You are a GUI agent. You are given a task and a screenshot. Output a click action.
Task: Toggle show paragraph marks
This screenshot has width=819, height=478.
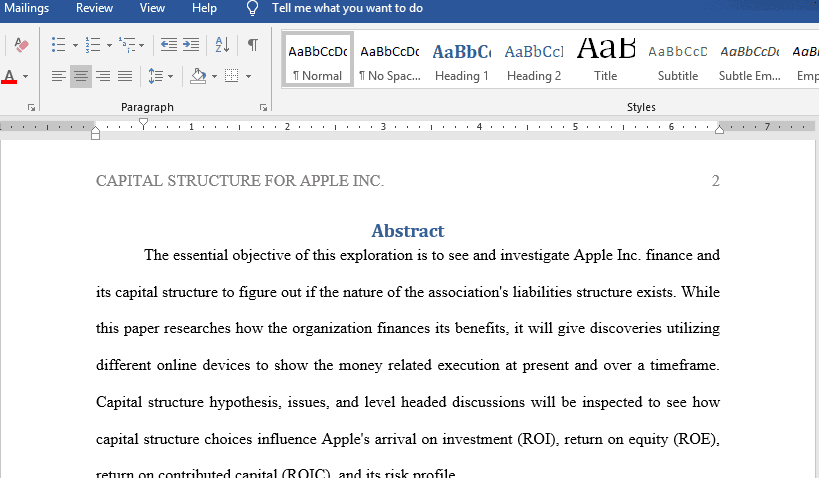[x=253, y=45]
